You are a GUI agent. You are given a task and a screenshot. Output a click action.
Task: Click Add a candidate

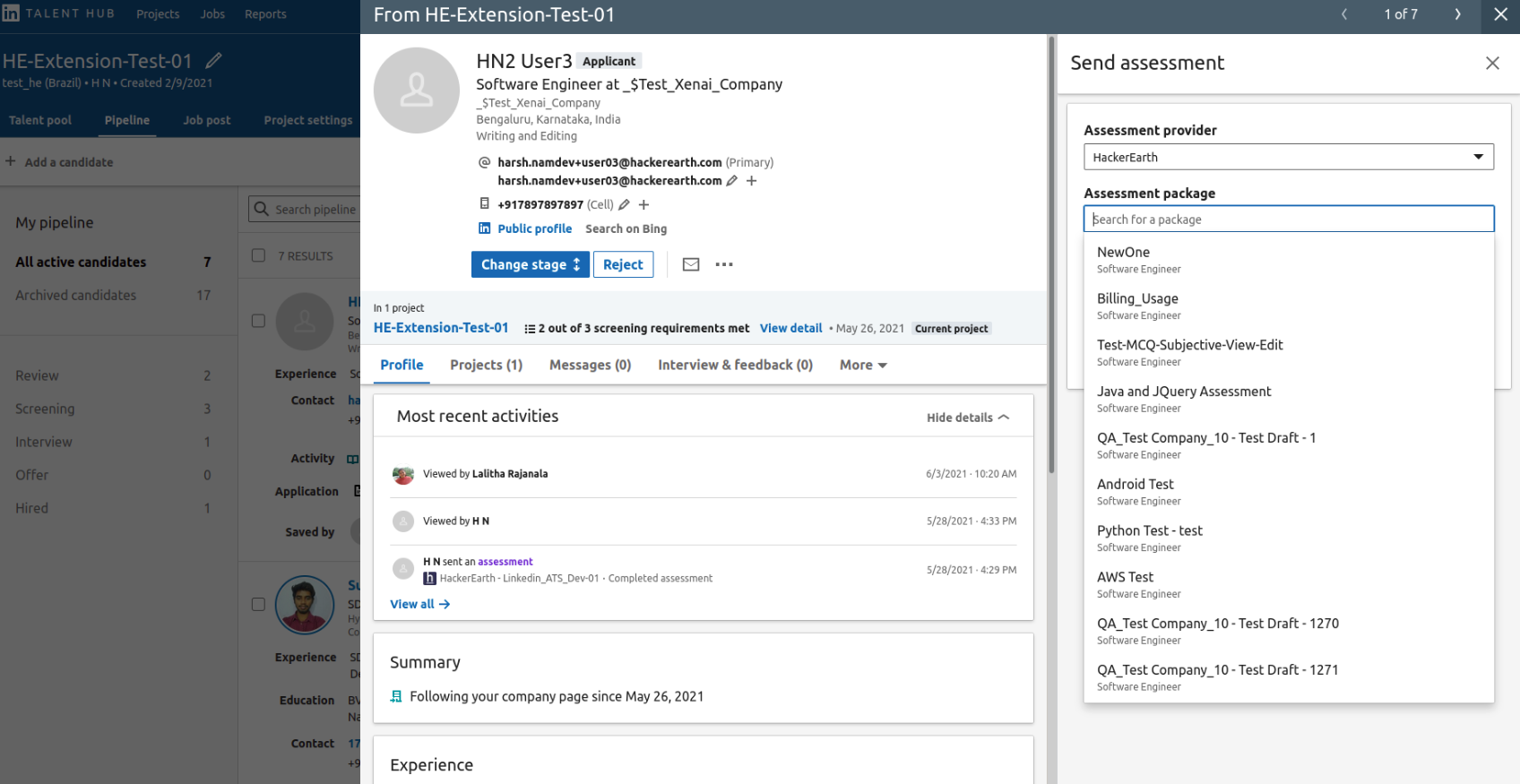(x=59, y=162)
